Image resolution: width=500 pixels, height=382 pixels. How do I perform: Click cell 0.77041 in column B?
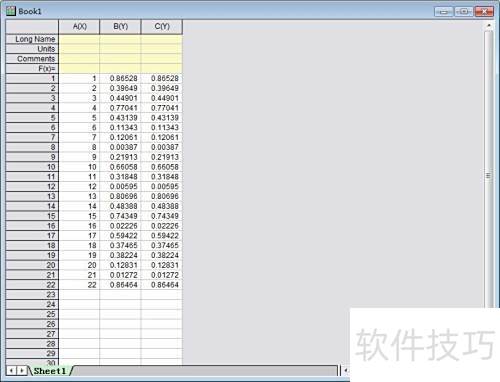120,108
